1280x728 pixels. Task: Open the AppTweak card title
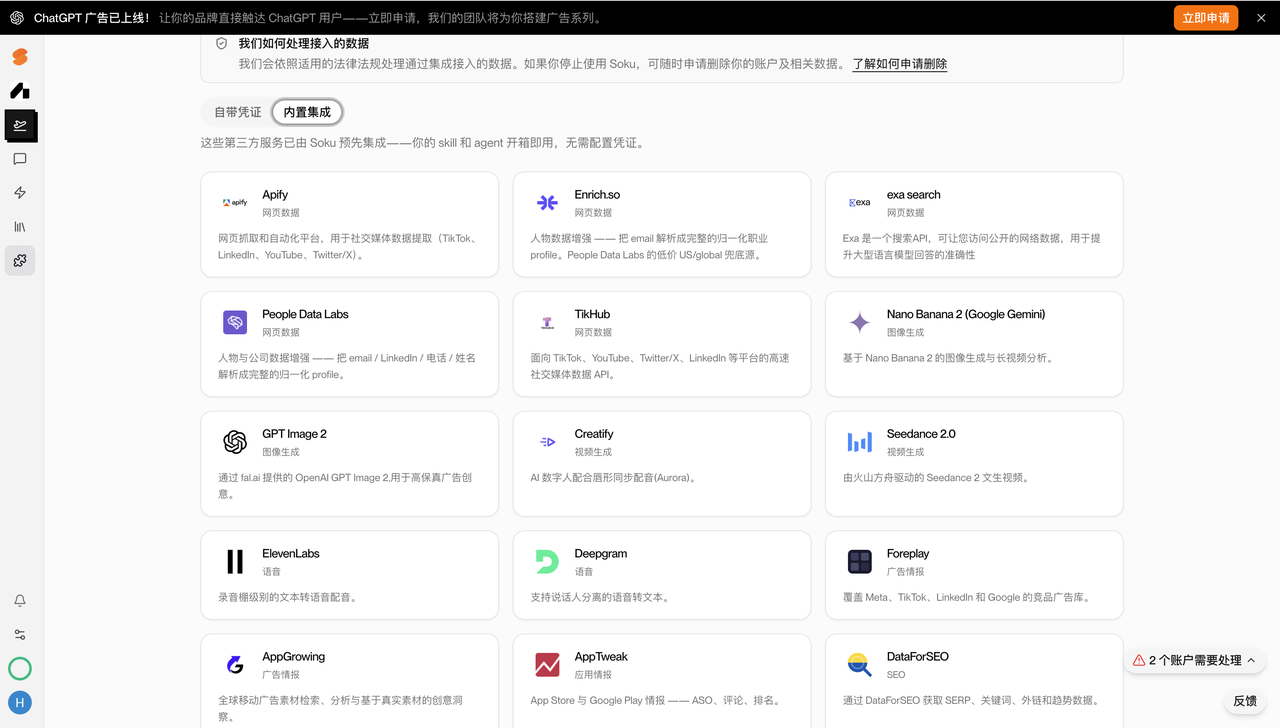pos(601,657)
